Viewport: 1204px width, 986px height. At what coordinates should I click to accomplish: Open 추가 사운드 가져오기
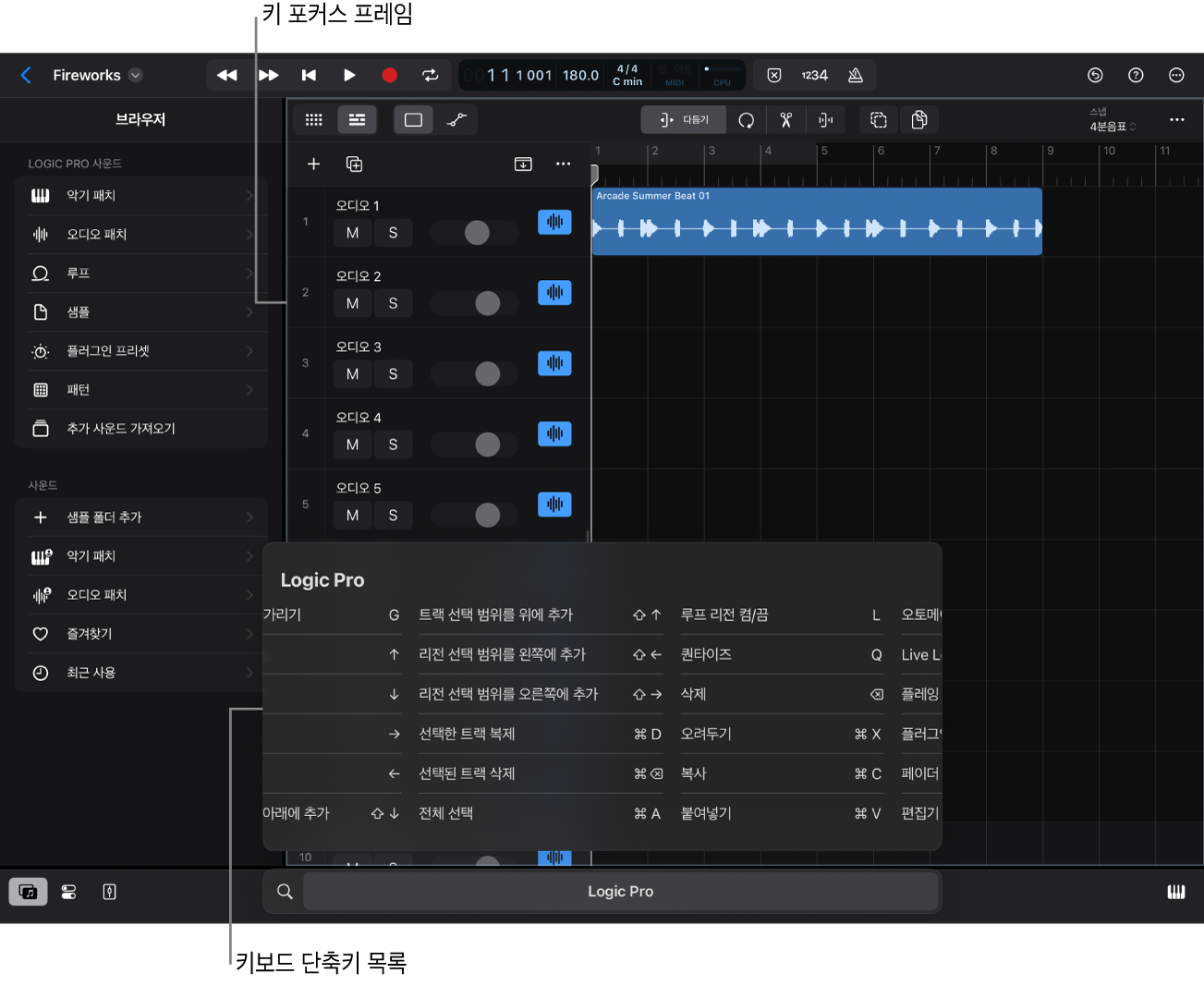point(141,429)
